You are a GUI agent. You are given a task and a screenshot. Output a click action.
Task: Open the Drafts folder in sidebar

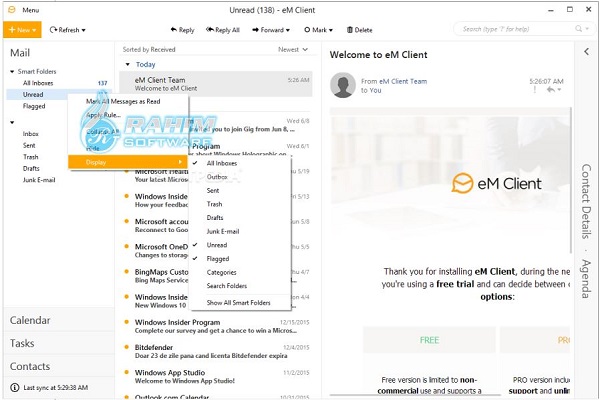click(x=31, y=168)
